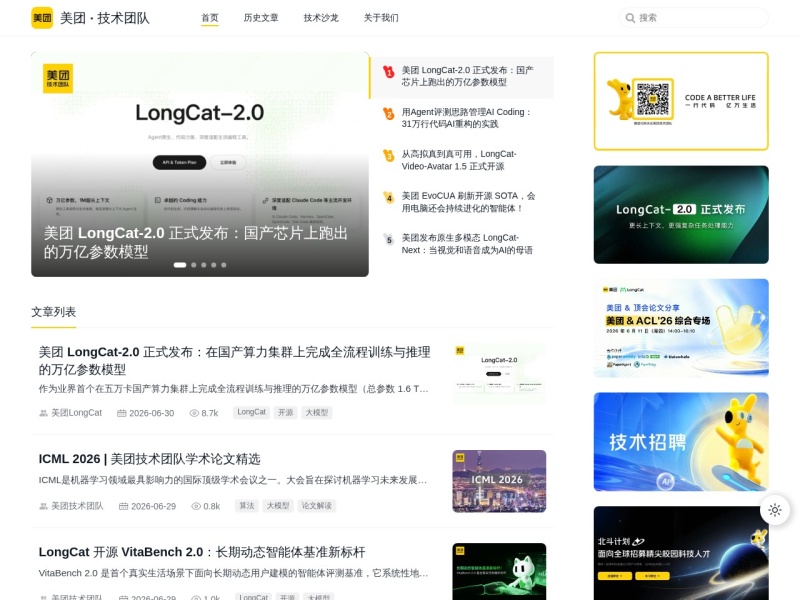This screenshot has height=600, width=800.
Task: Click 算法 tag in ICML article
Action: coord(247,506)
